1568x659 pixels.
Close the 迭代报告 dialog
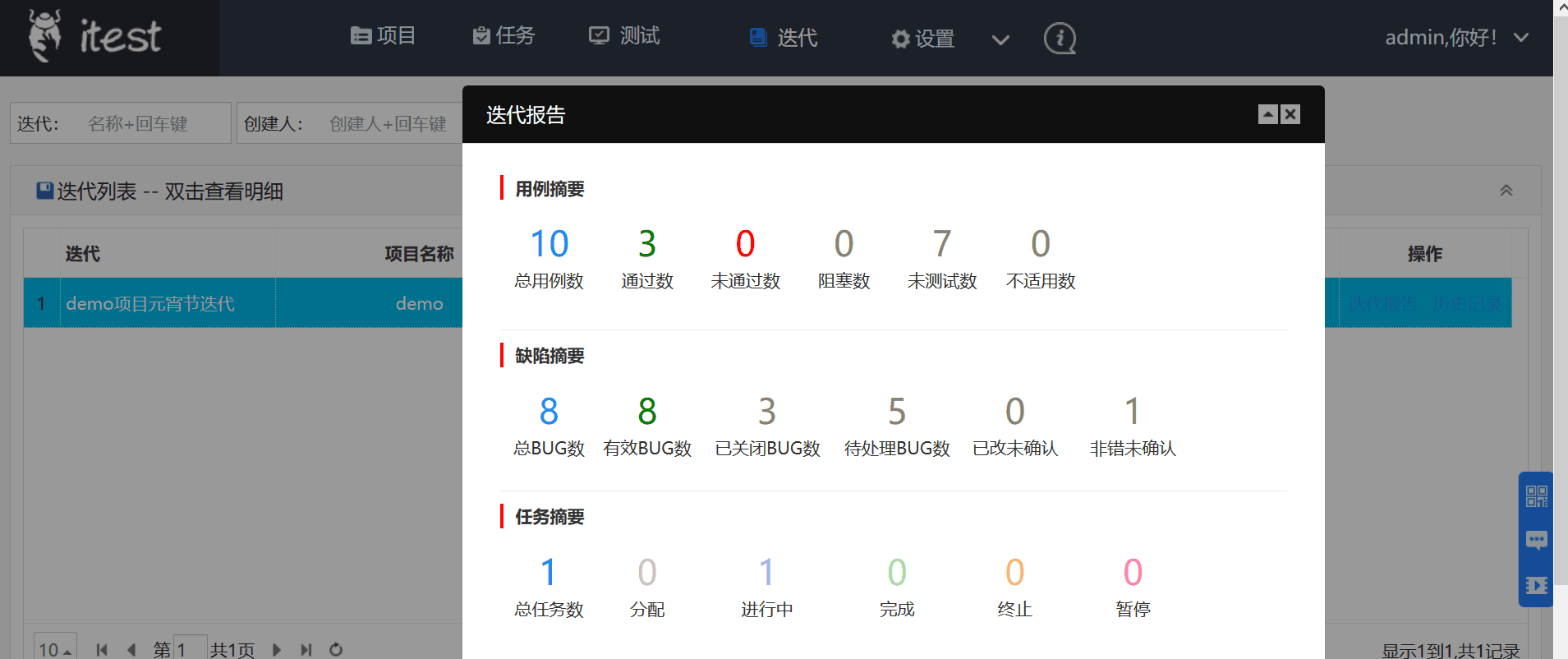(x=1290, y=114)
